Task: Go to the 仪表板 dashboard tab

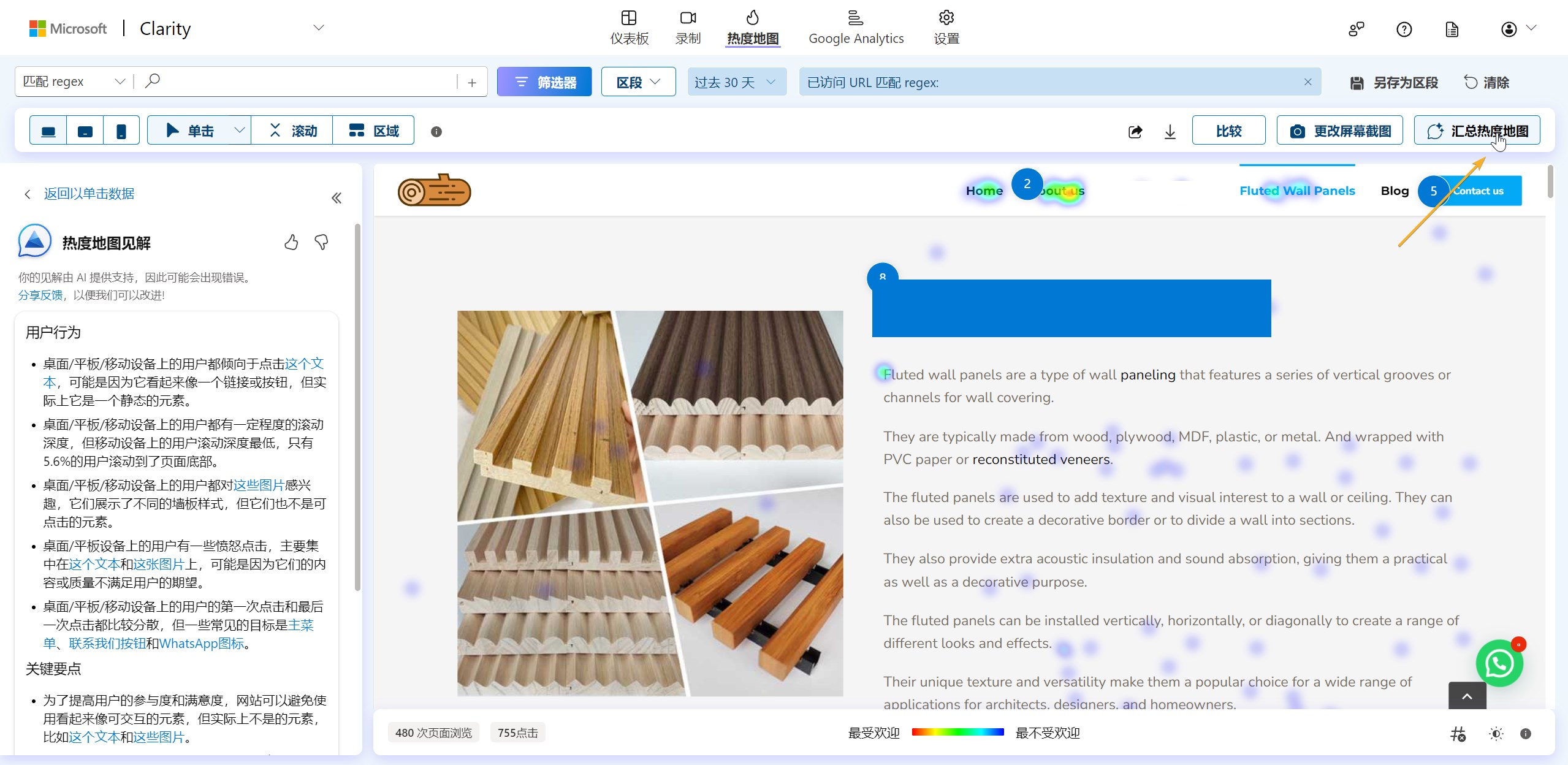Action: (629, 28)
